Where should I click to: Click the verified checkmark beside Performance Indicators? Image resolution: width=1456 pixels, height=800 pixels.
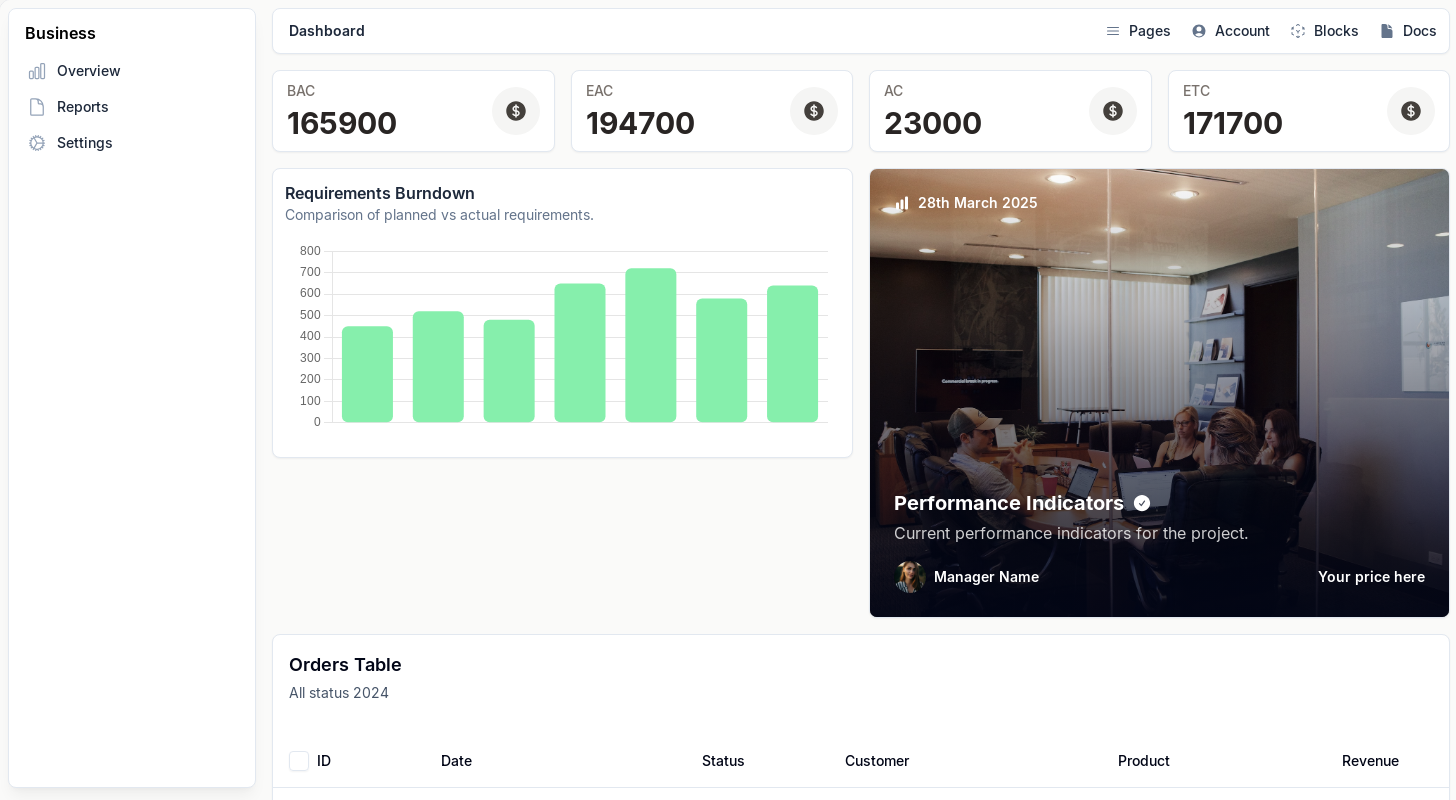pos(1142,503)
